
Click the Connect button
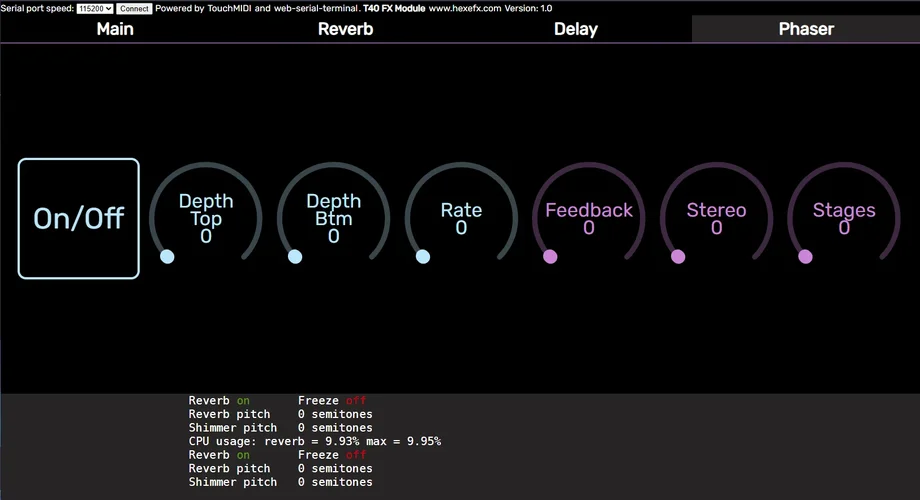[134, 8]
